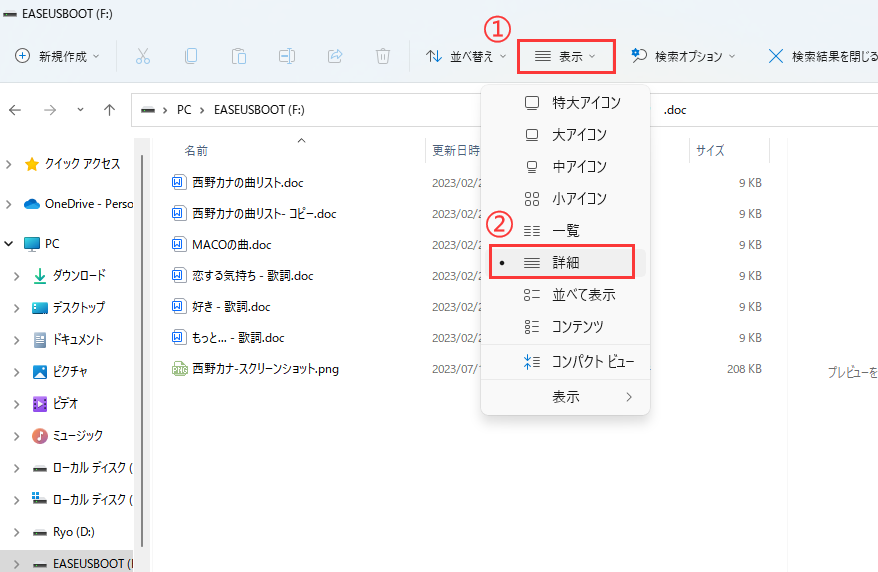Click the Word icon beside MACOの曲.doc
Viewport: 878px width, 572px height.
coord(178,245)
